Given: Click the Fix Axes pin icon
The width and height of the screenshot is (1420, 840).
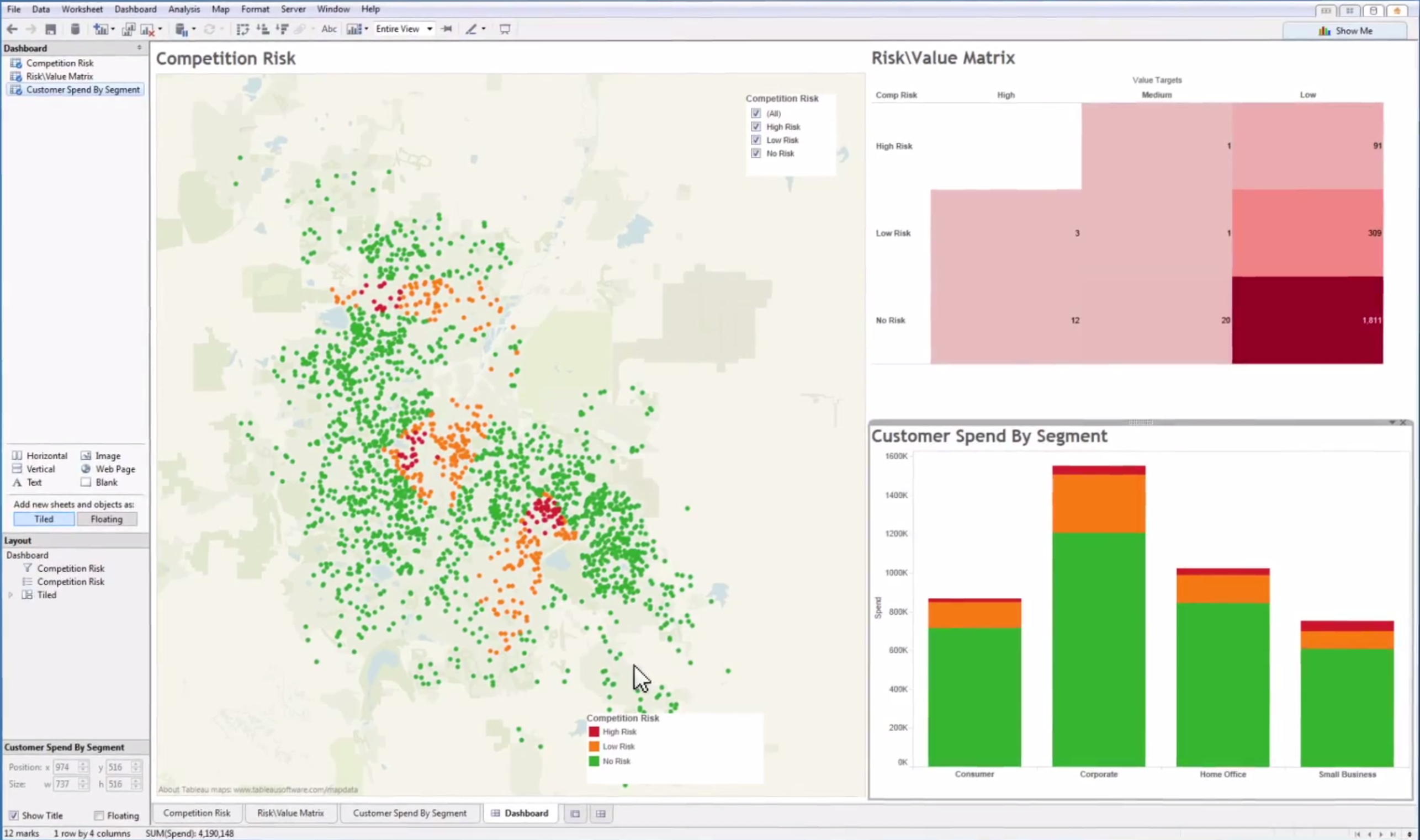Looking at the screenshot, I should point(447,29).
